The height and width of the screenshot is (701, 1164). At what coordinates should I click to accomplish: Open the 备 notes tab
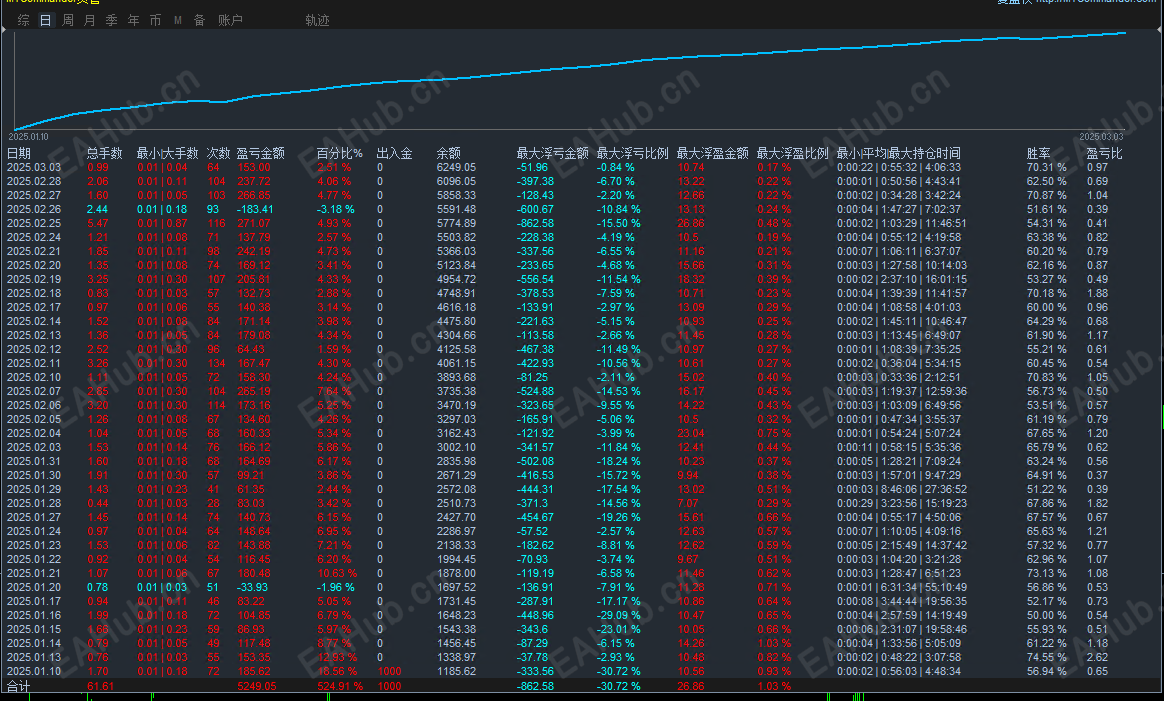click(199, 20)
